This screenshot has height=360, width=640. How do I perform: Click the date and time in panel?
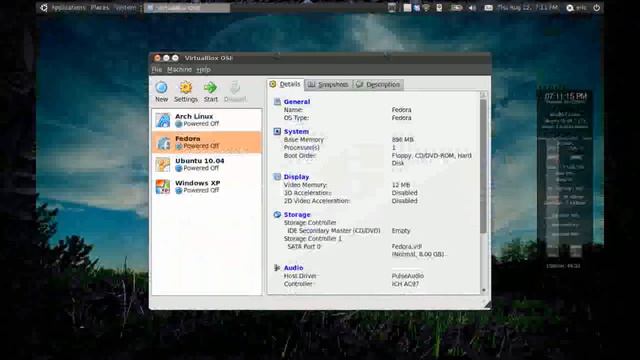(527, 8)
